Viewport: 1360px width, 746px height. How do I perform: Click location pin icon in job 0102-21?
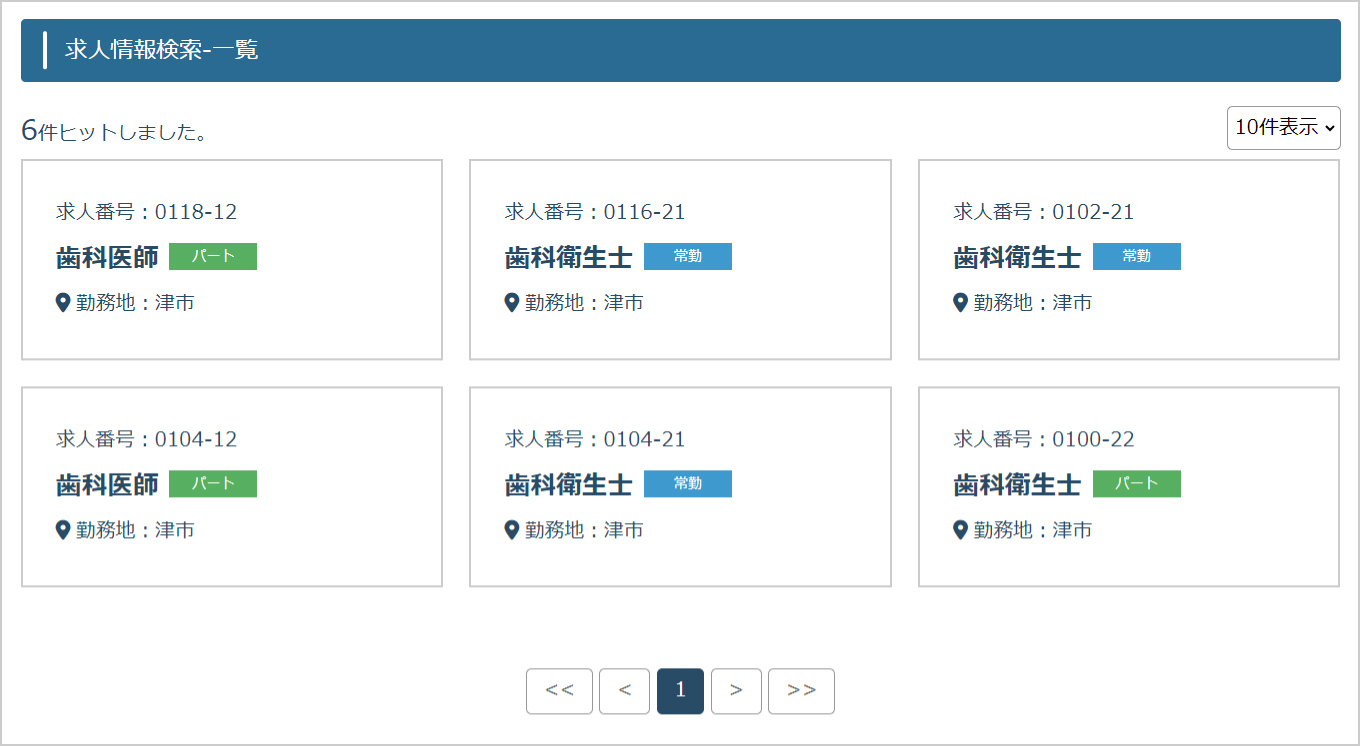961,302
